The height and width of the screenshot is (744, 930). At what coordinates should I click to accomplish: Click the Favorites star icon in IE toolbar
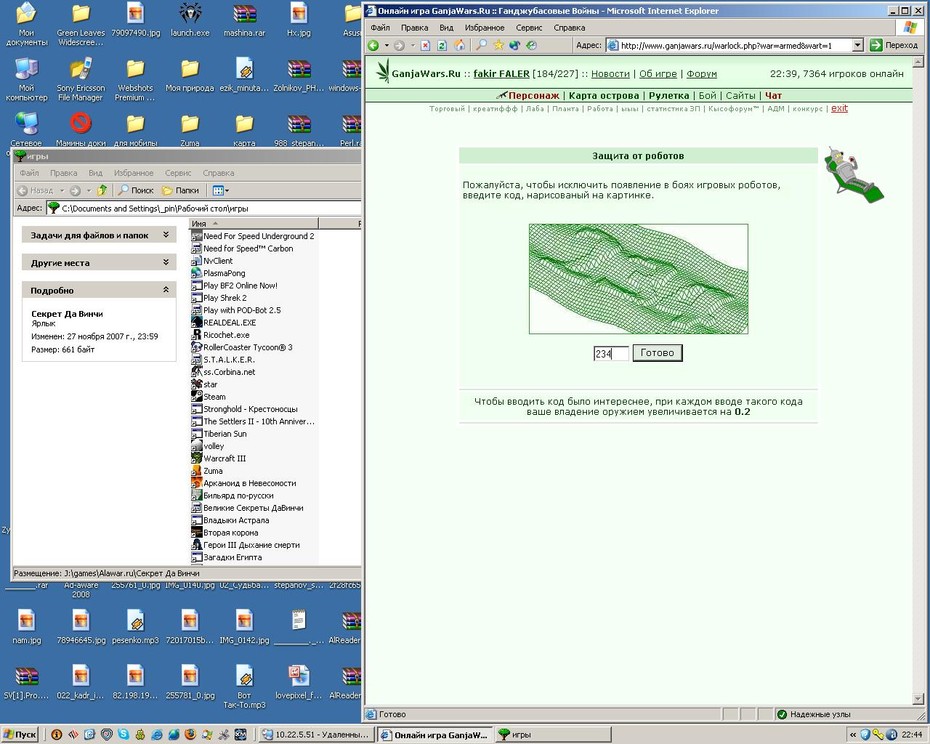click(498, 45)
